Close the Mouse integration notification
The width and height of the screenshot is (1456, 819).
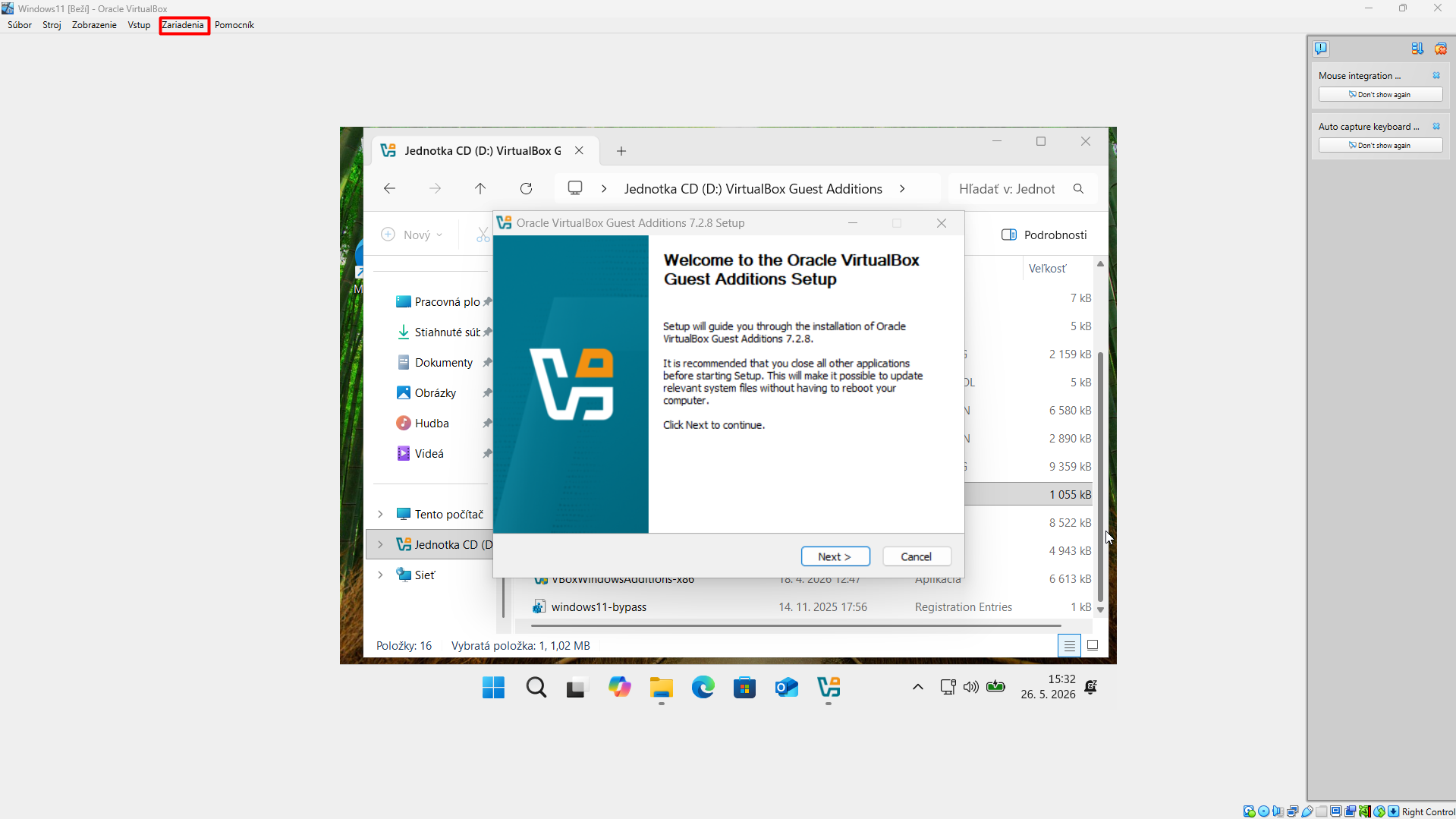(x=1436, y=75)
